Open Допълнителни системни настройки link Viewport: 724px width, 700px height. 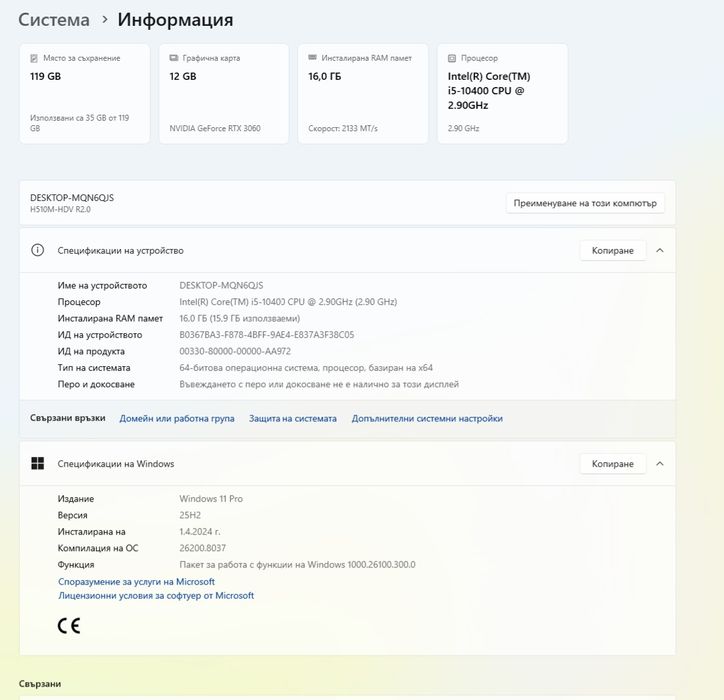point(427,418)
